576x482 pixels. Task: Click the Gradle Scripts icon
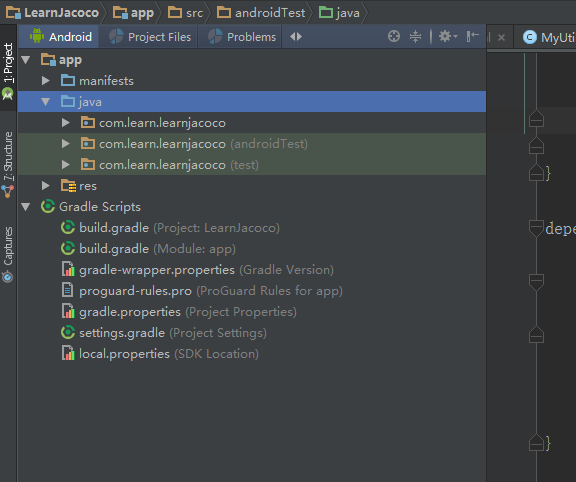pyautogui.click(x=48, y=206)
